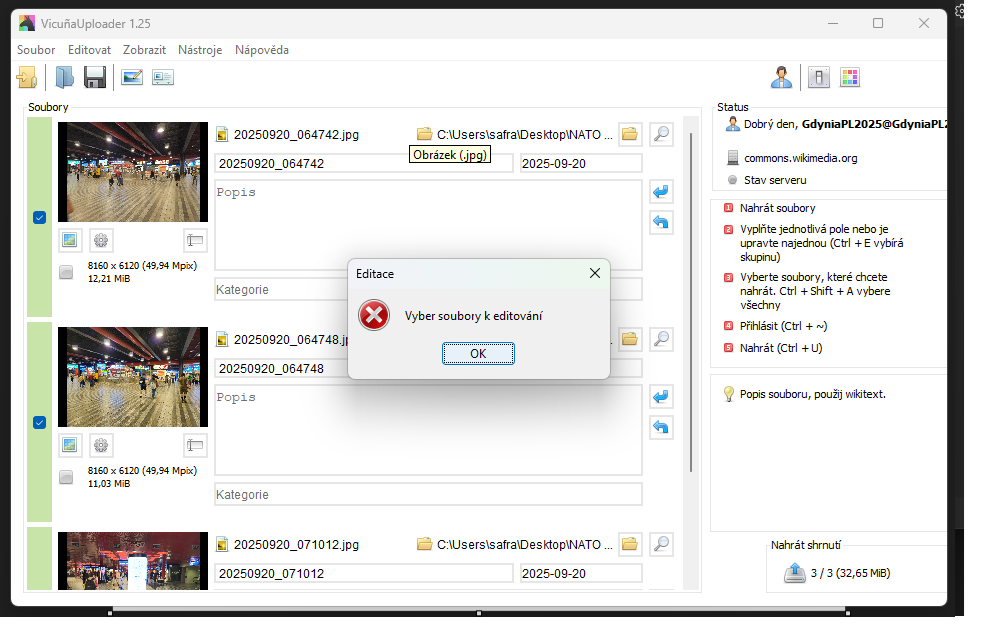
Task: Click gear icon under 20250920_064748 thumbnail
Action: point(101,445)
